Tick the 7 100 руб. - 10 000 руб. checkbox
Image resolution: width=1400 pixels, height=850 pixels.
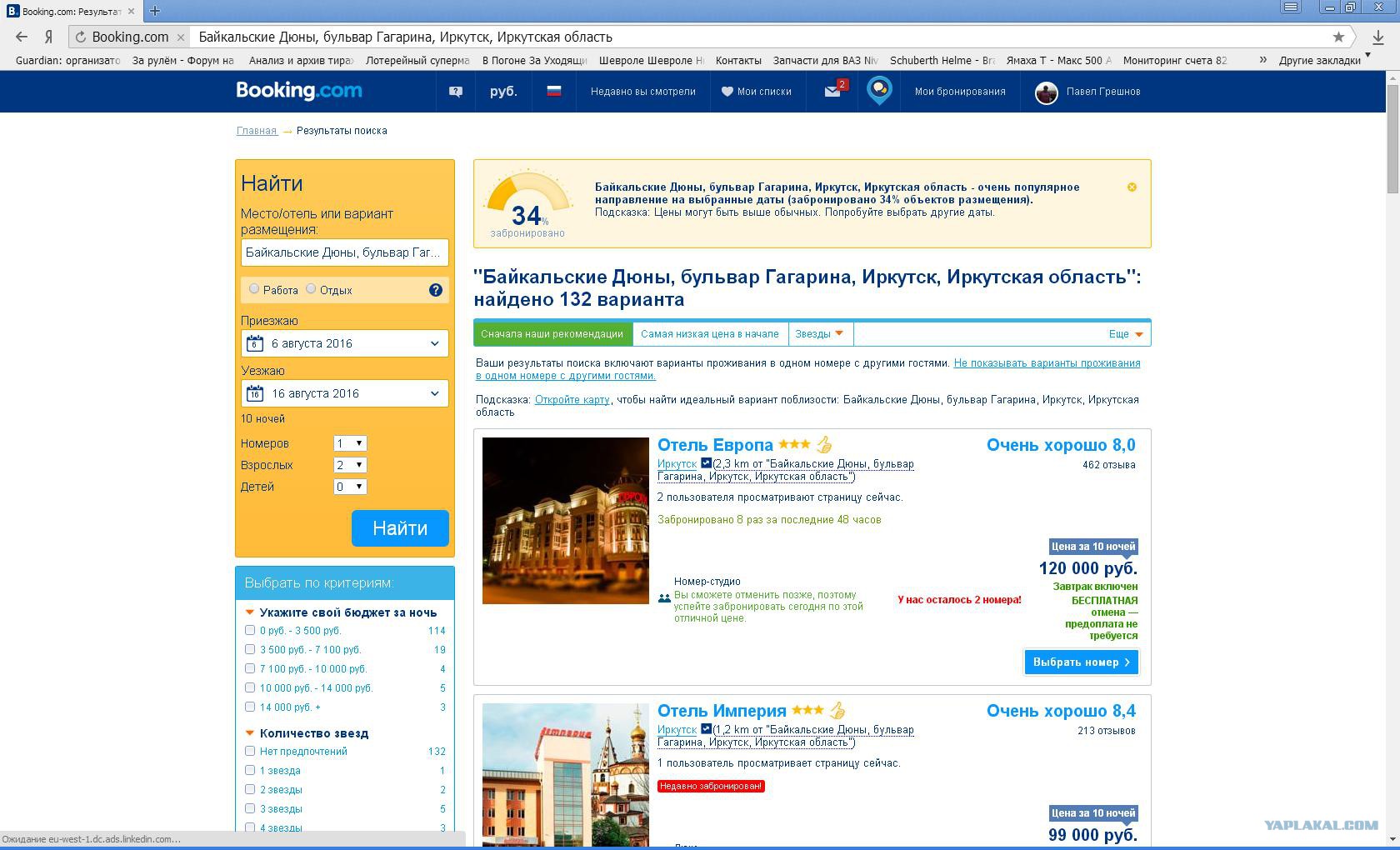pos(250,668)
